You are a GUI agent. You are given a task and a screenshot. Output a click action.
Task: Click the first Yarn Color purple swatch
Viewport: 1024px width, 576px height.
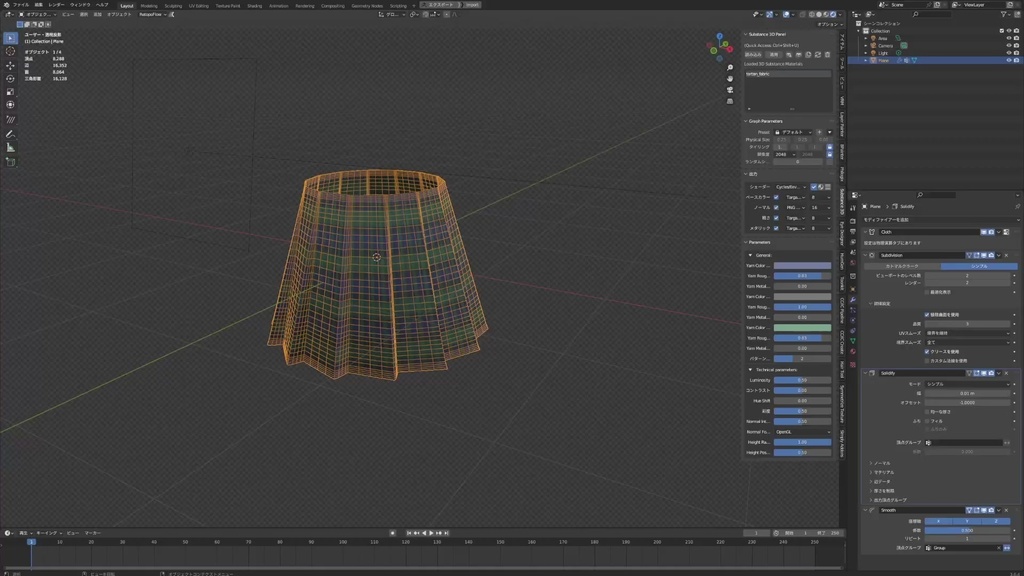click(803, 266)
